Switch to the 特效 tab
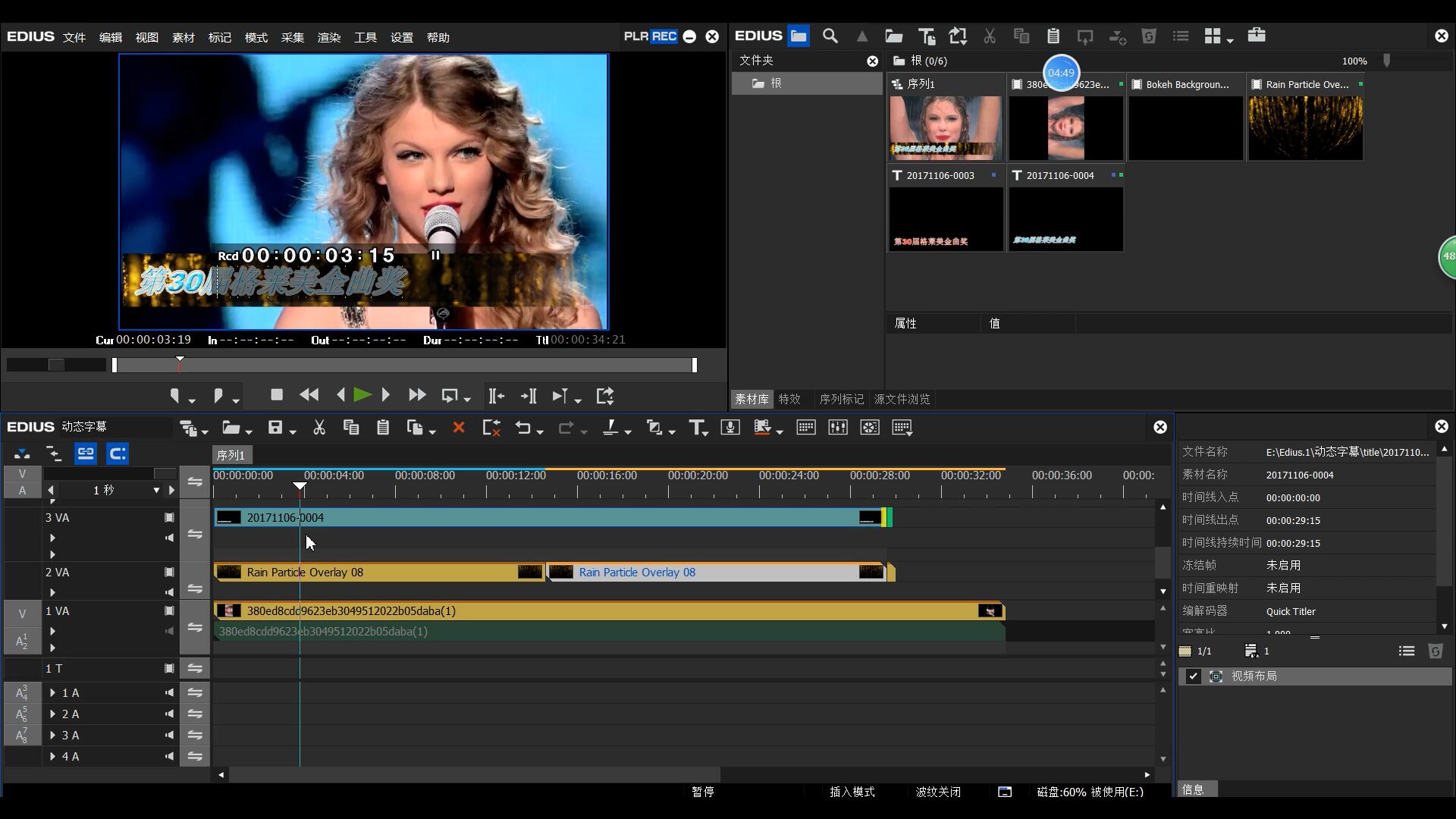This screenshot has width=1456, height=819. coord(789,399)
